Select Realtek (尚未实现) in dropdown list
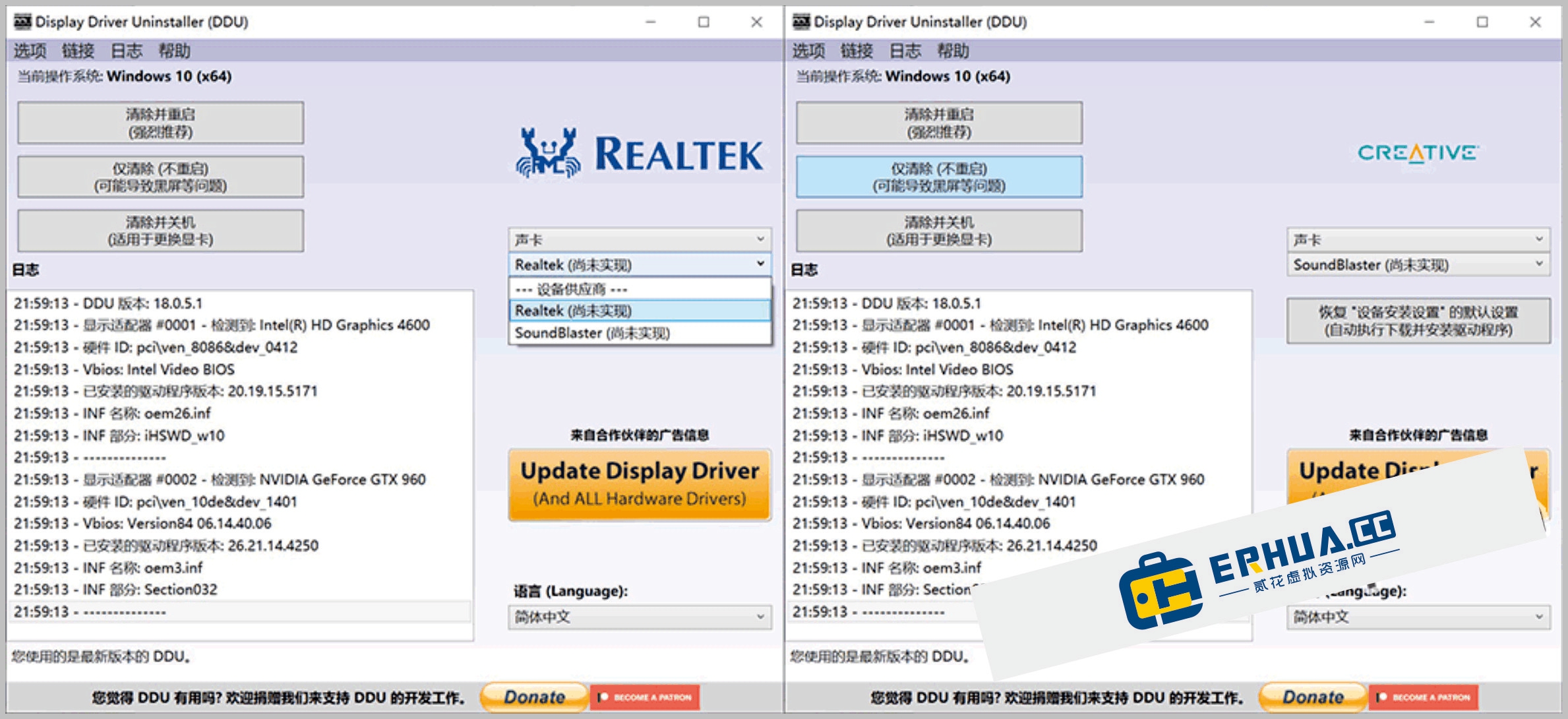This screenshot has width=1568, height=719. [x=640, y=311]
